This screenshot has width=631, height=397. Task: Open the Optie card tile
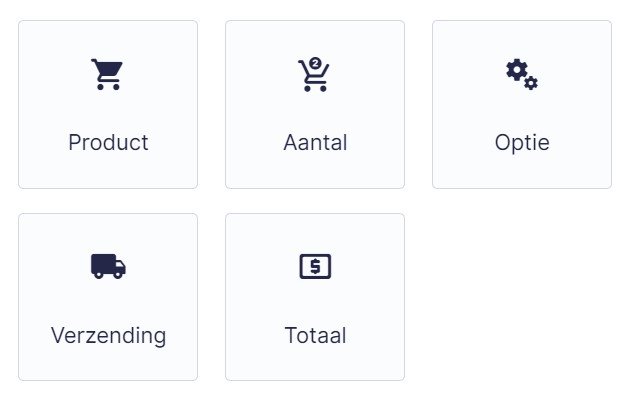(522, 105)
